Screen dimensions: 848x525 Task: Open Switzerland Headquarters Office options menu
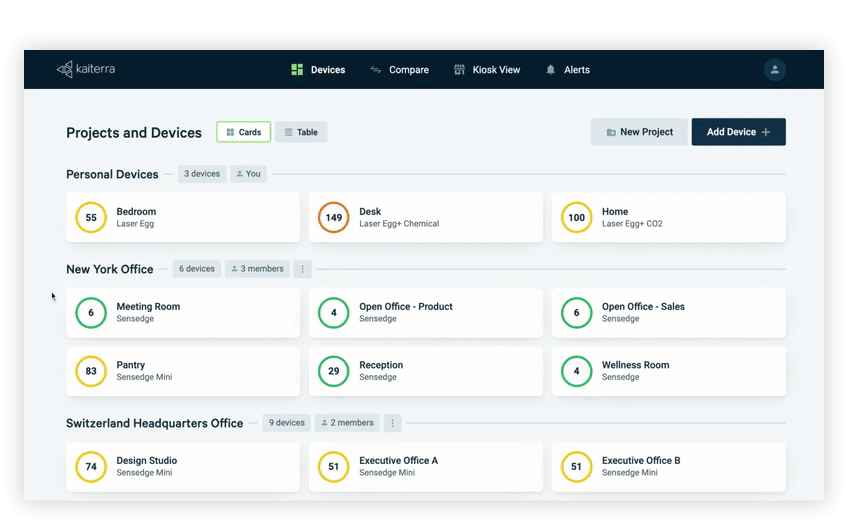pos(393,423)
